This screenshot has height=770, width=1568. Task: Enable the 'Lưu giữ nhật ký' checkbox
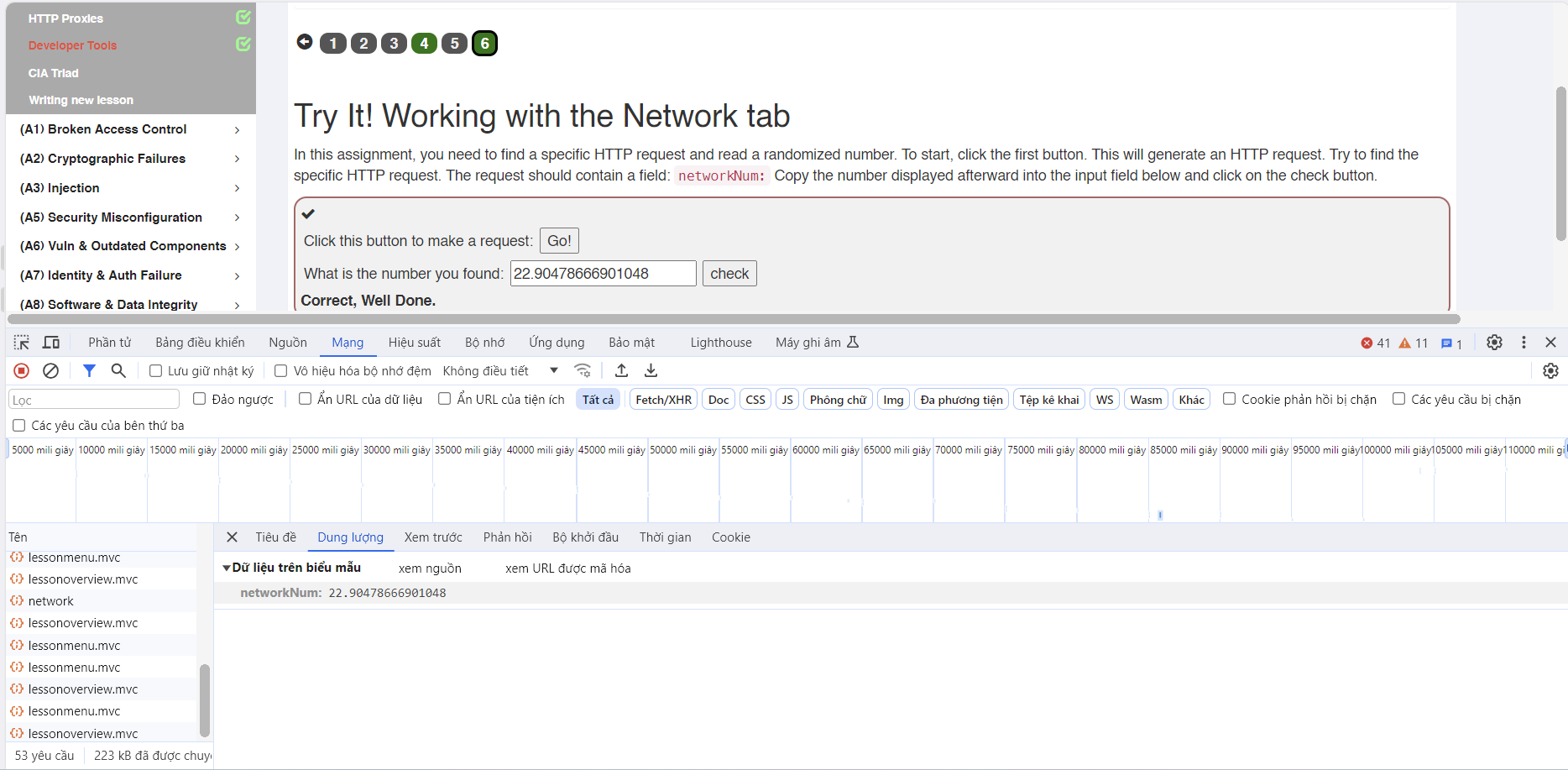click(x=155, y=371)
